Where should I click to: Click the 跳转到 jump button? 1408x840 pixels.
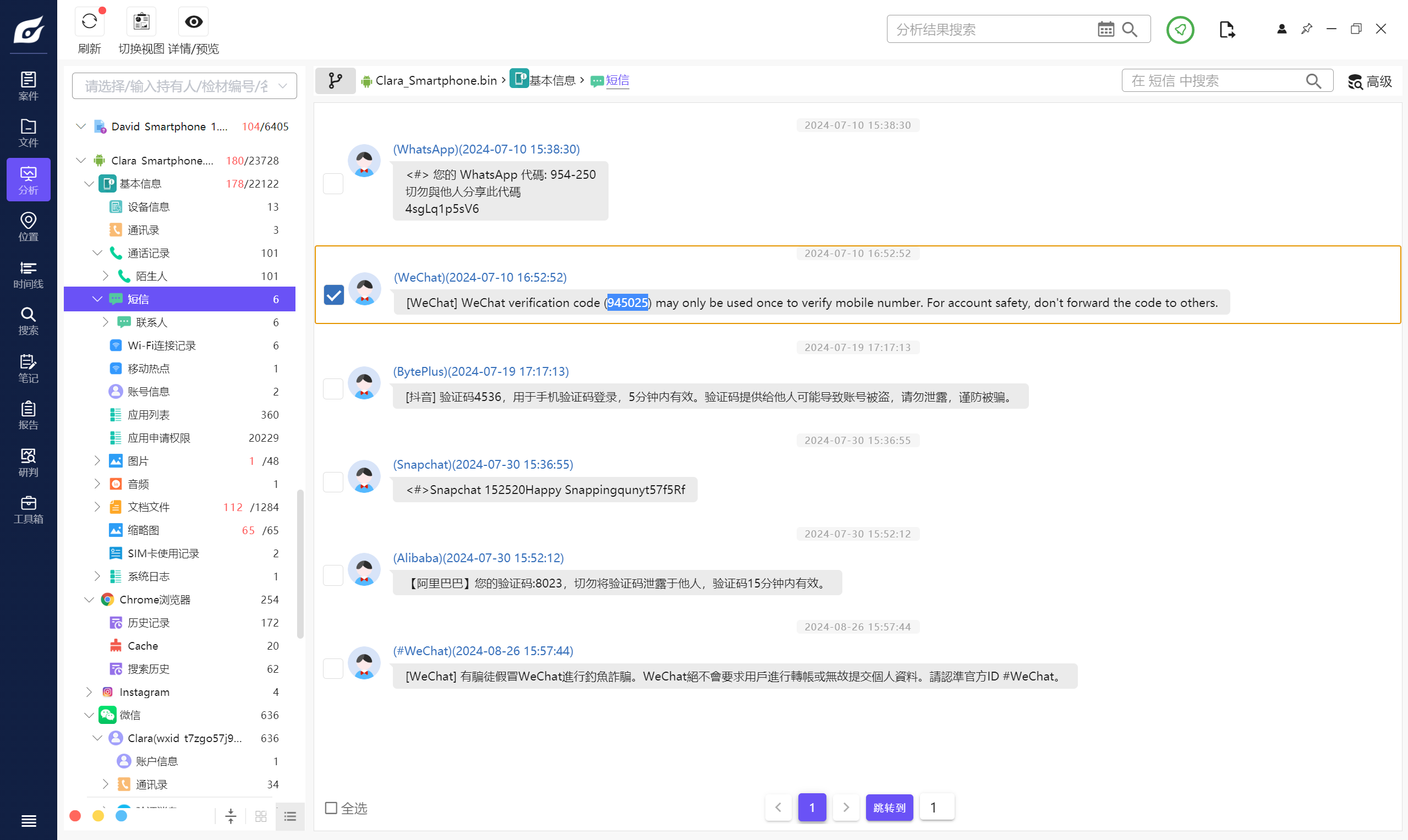[x=888, y=808]
